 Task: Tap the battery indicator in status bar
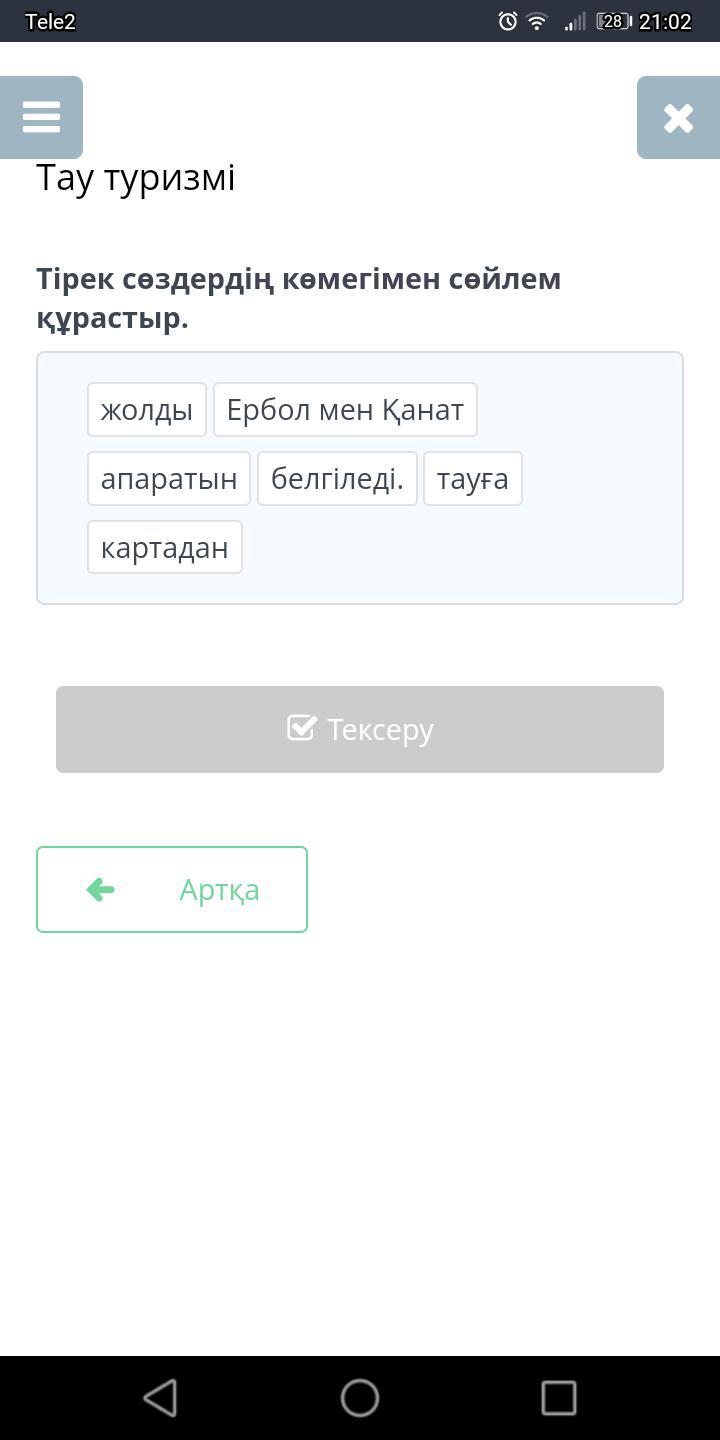point(611,21)
